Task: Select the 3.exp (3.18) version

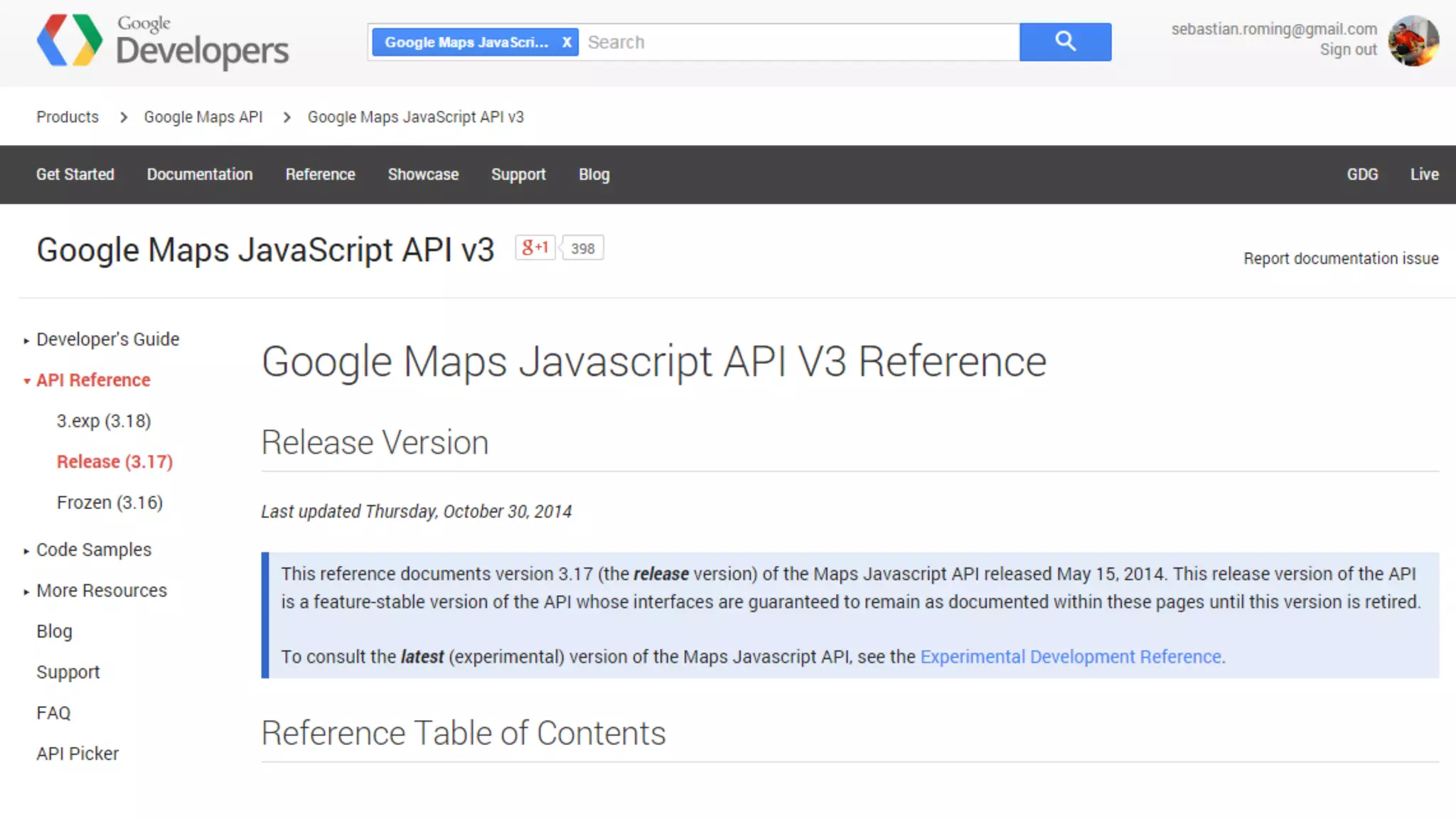Action: (104, 421)
